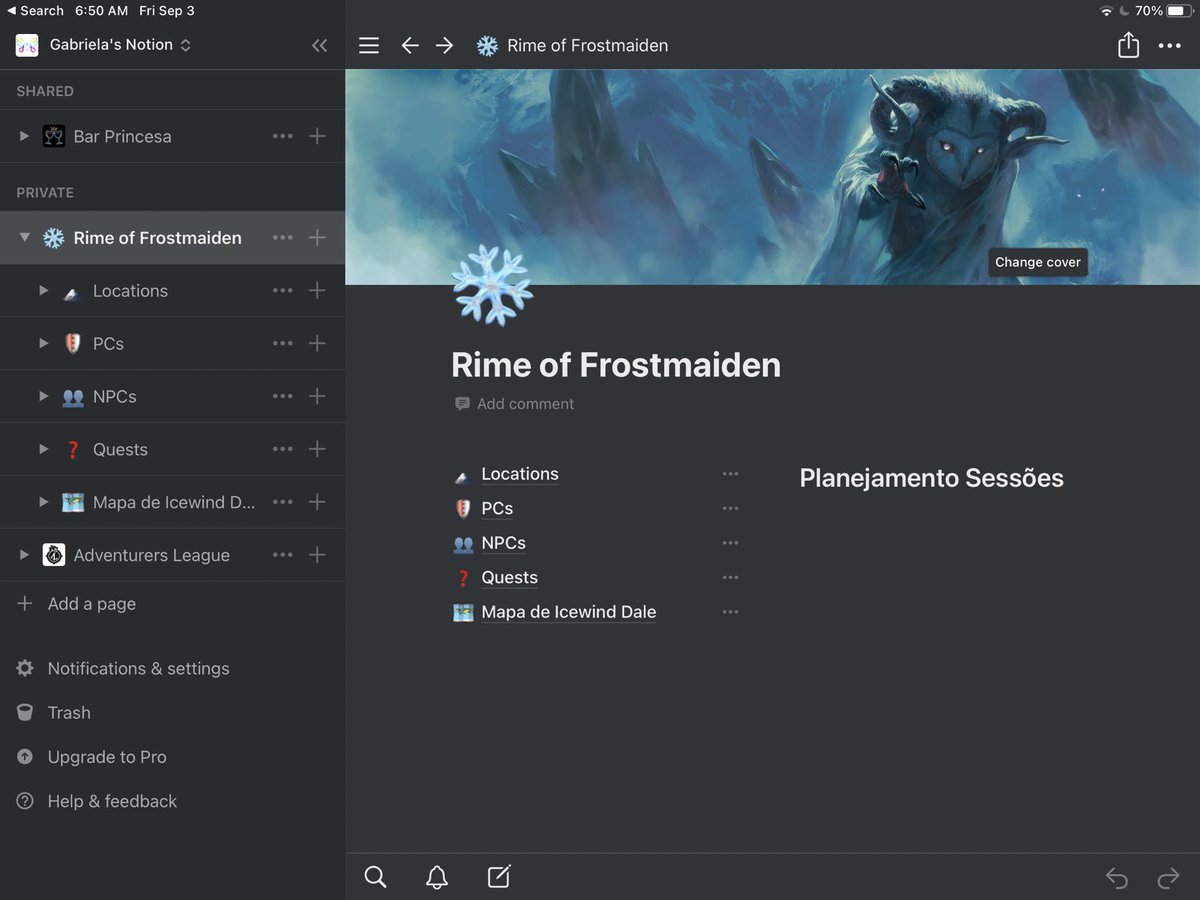The width and height of the screenshot is (1200, 900).
Task: Return to Search in the iPad status bar
Action: point(35,10)
